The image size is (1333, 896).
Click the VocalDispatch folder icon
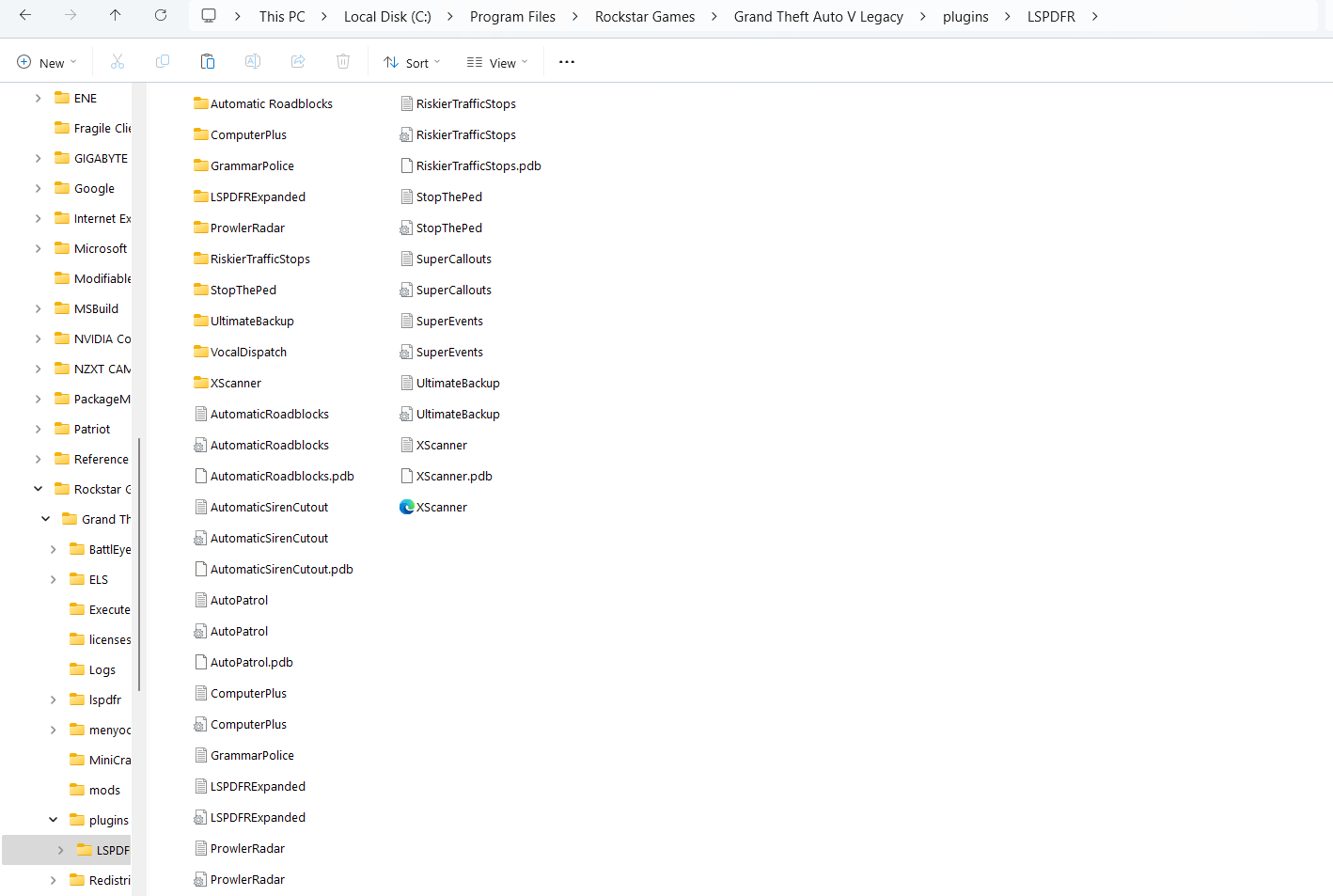click(x=200, y=352)
